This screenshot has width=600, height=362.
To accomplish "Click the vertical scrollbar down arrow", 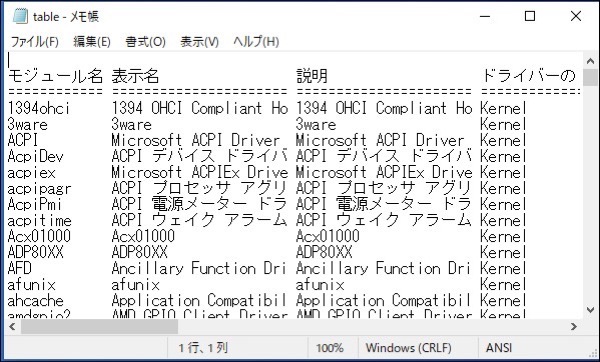I will [590, 310].
